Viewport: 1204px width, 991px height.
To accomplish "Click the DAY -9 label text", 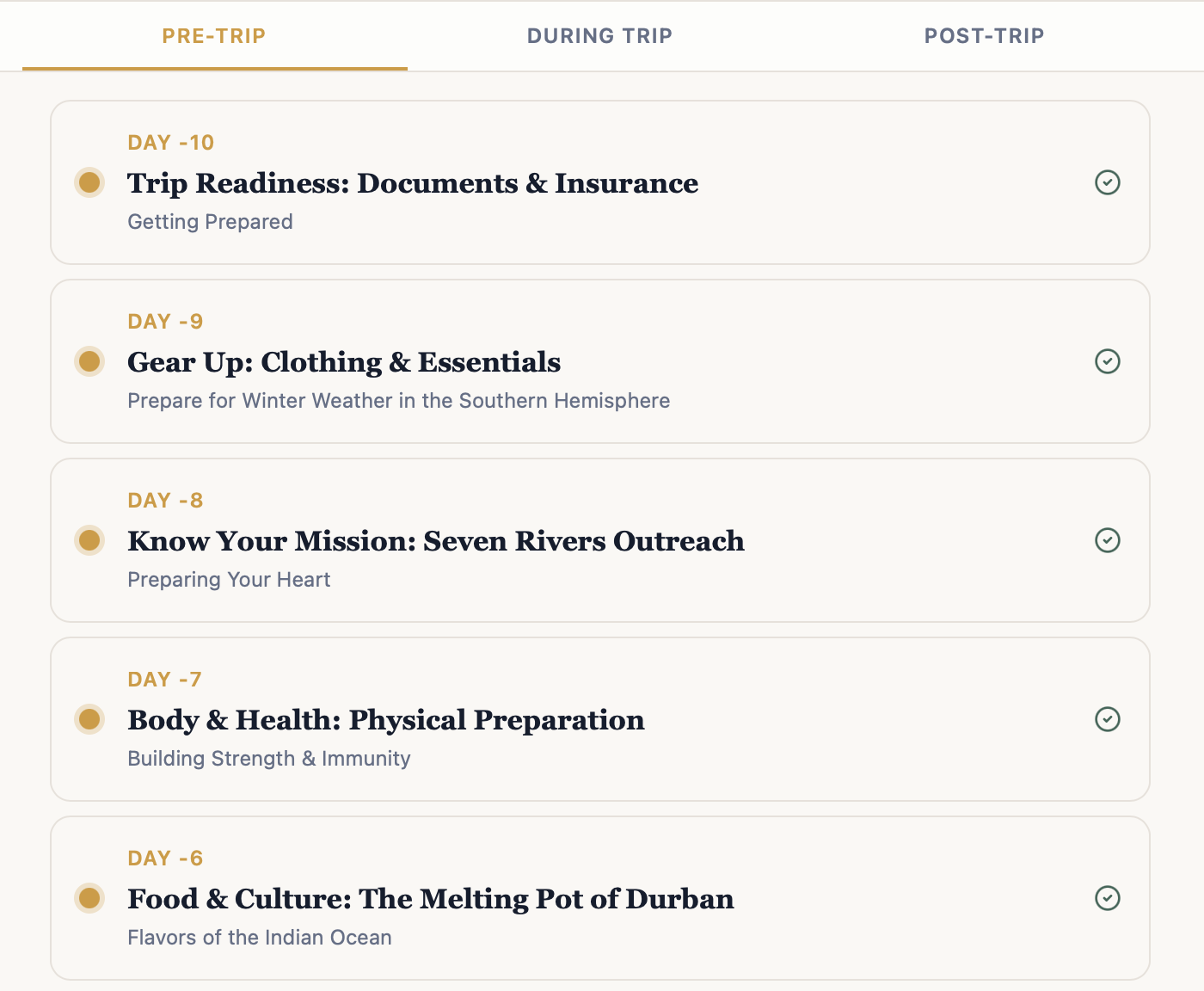I will coord(165,321).
